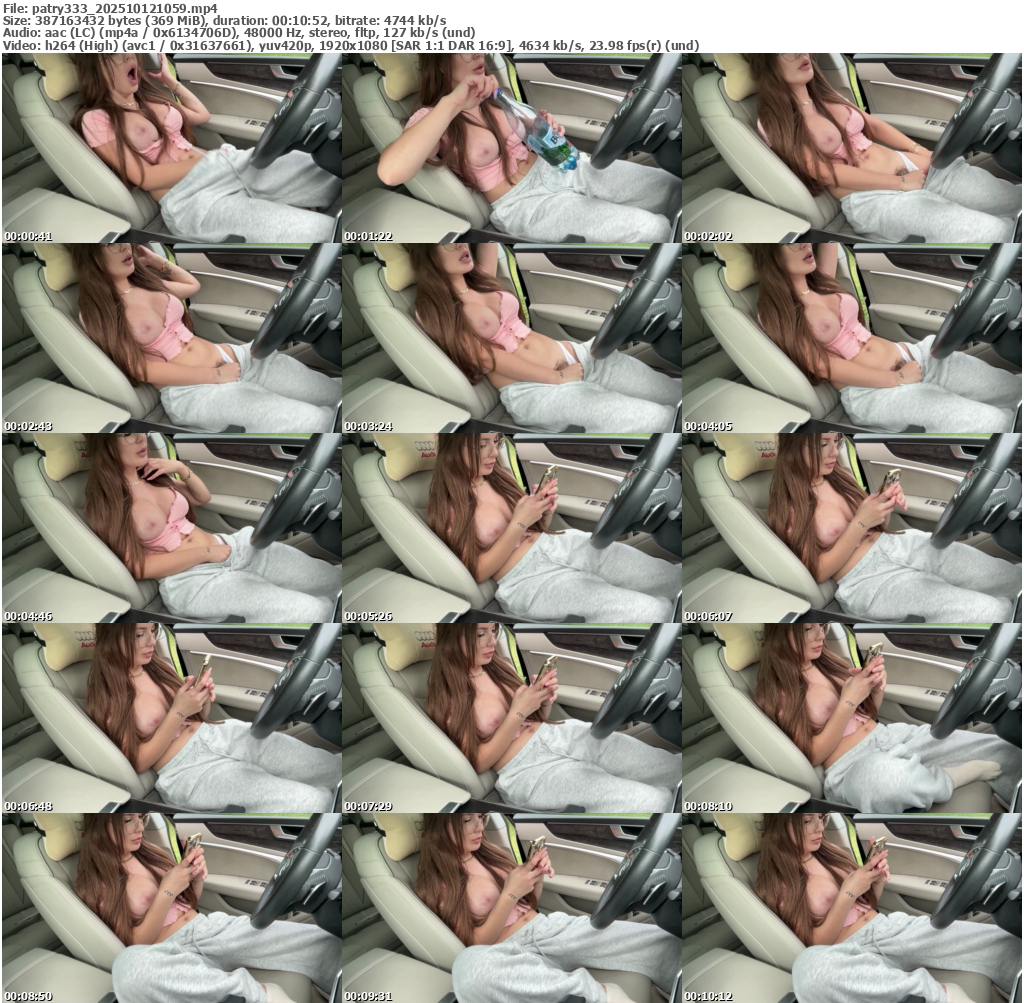Image resolution: width=1024 pixels, height=1003 pixels.
Task: Select the thumbnail at timestamp 00:07:29
Action: (x=511, y=718)
